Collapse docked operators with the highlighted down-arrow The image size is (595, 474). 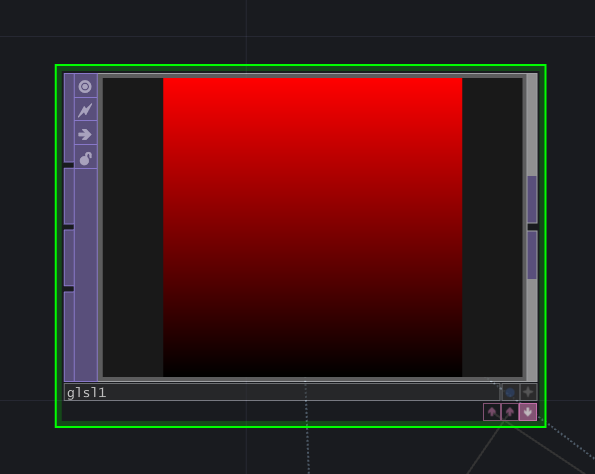(528, 412)
